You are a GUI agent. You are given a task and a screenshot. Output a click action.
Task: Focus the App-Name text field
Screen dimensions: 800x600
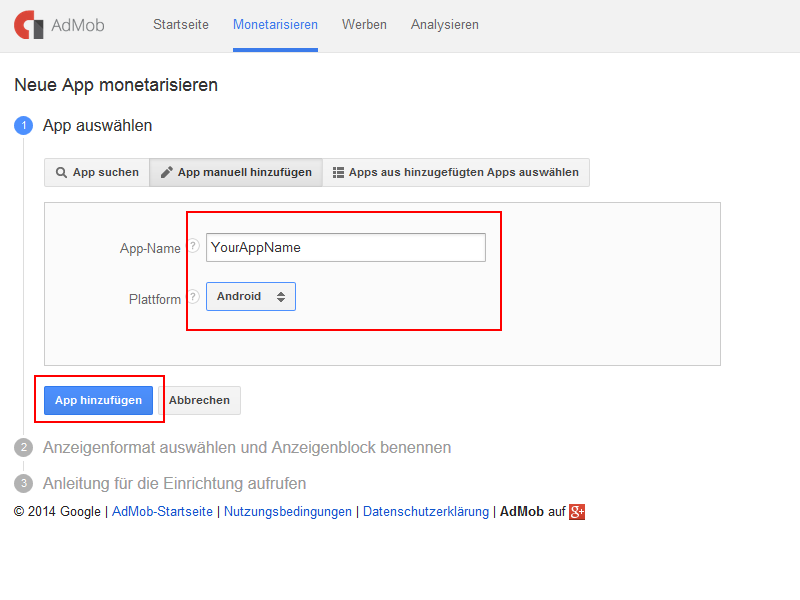346,247
